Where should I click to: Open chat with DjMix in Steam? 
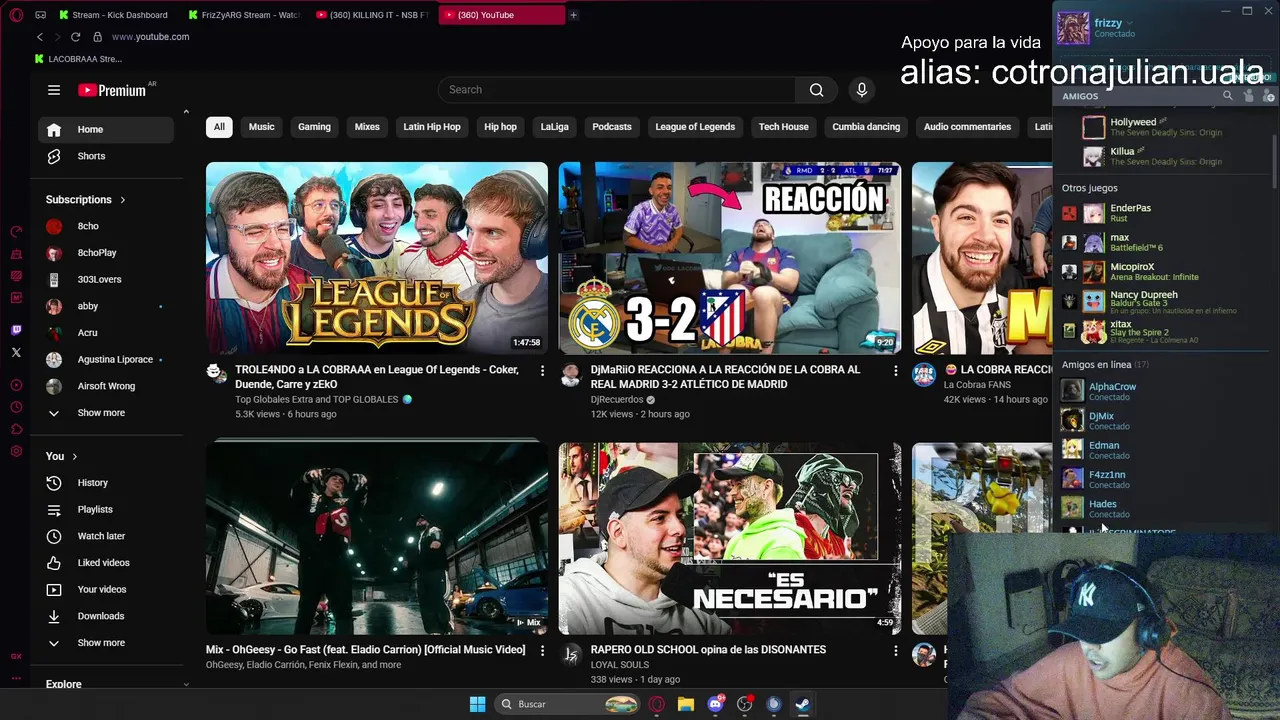pos(1160,421)
